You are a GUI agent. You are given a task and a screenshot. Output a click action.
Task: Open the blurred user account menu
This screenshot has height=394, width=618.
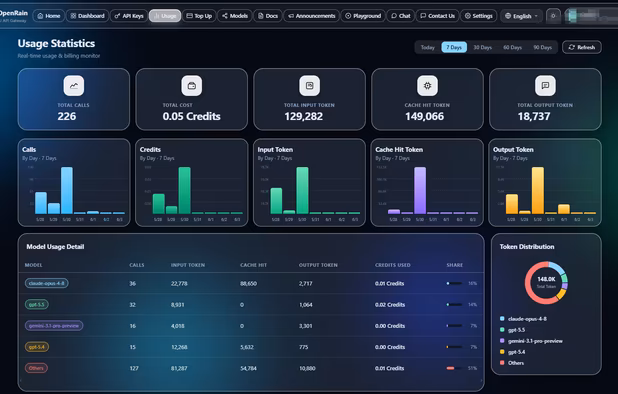point(590,16)
